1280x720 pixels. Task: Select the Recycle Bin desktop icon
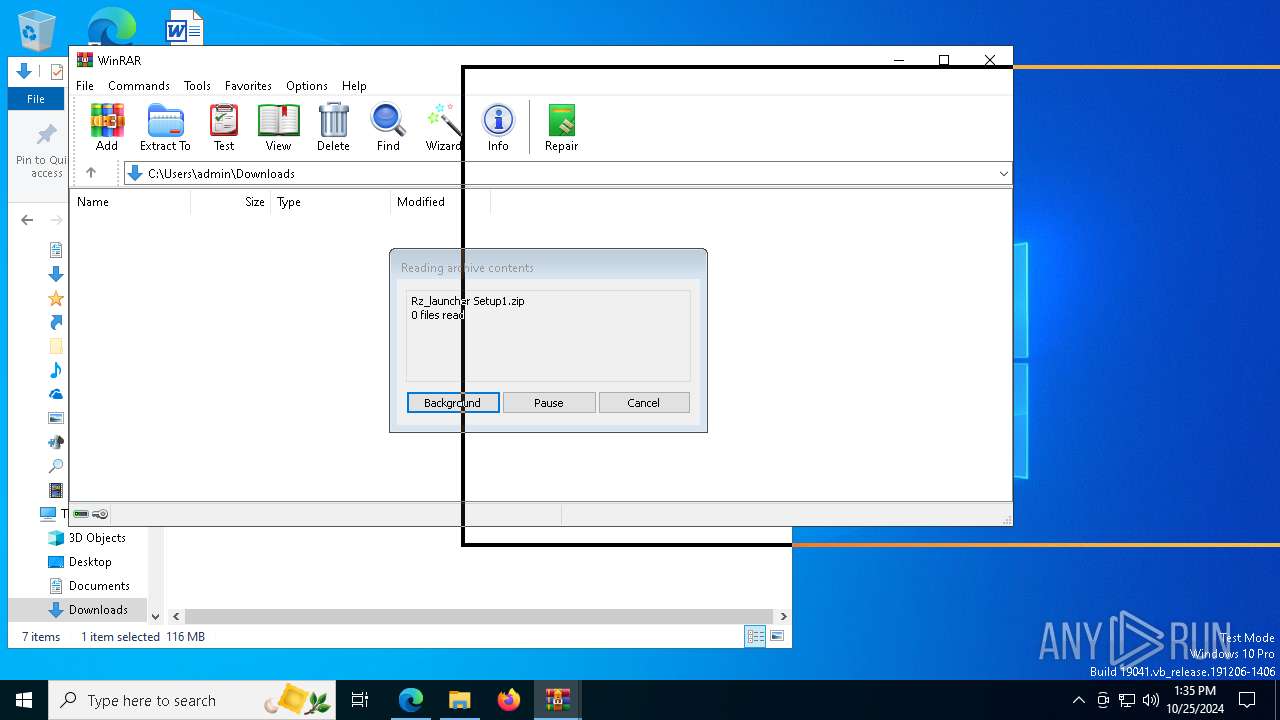coord(37,30)
